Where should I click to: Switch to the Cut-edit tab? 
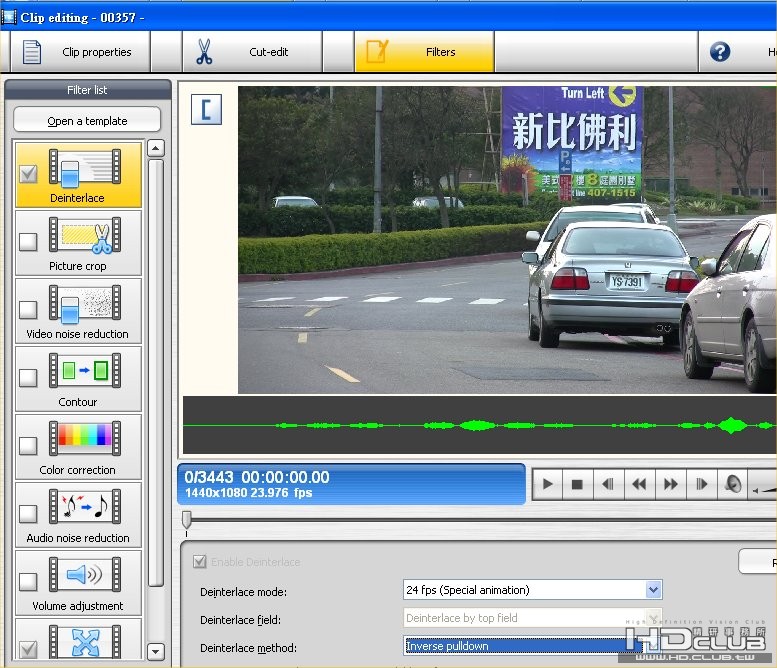tap(252, 52)
